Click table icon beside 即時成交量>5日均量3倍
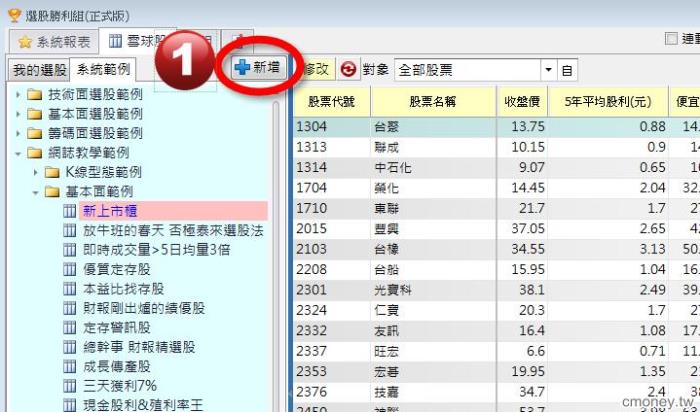This screenshot has width=700, height=412. 70,250
